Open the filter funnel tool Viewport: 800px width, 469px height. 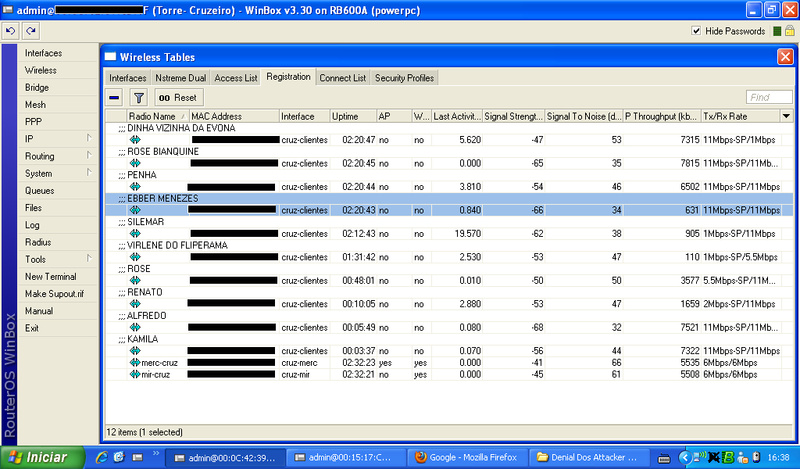(138, 97)
